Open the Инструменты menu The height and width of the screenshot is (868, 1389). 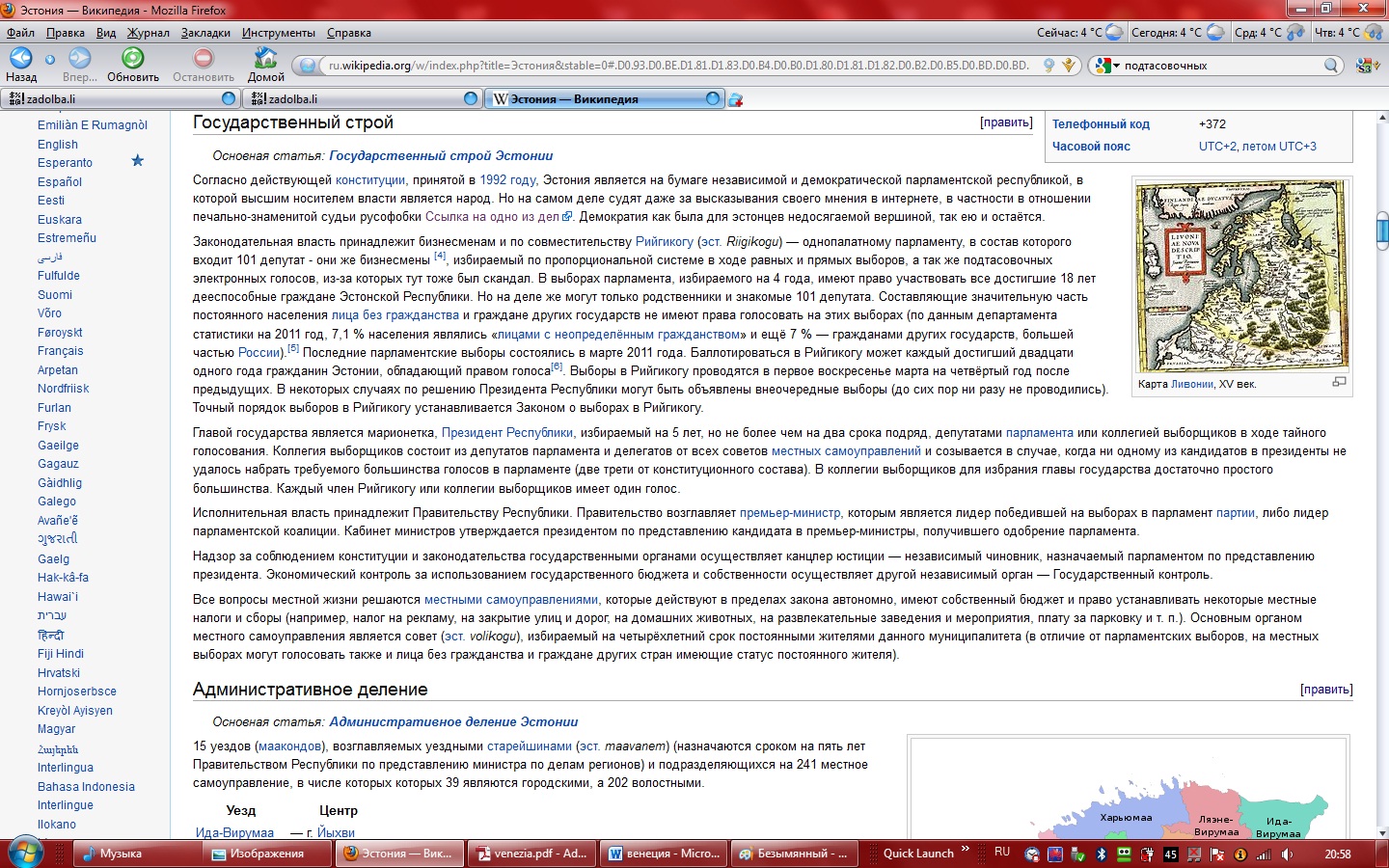[x=278, y=33]
